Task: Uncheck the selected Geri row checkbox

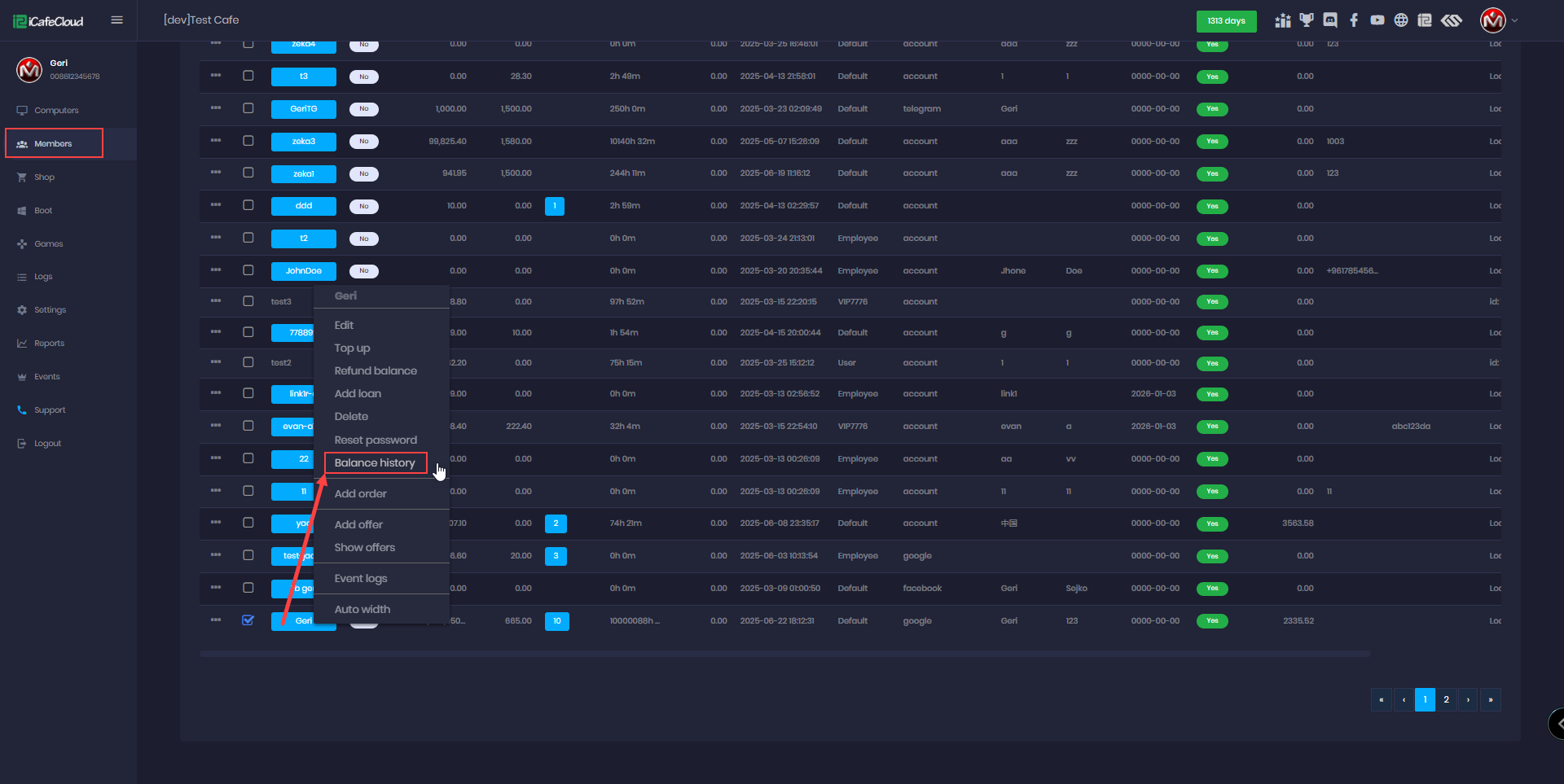Action: pos(248,620)
